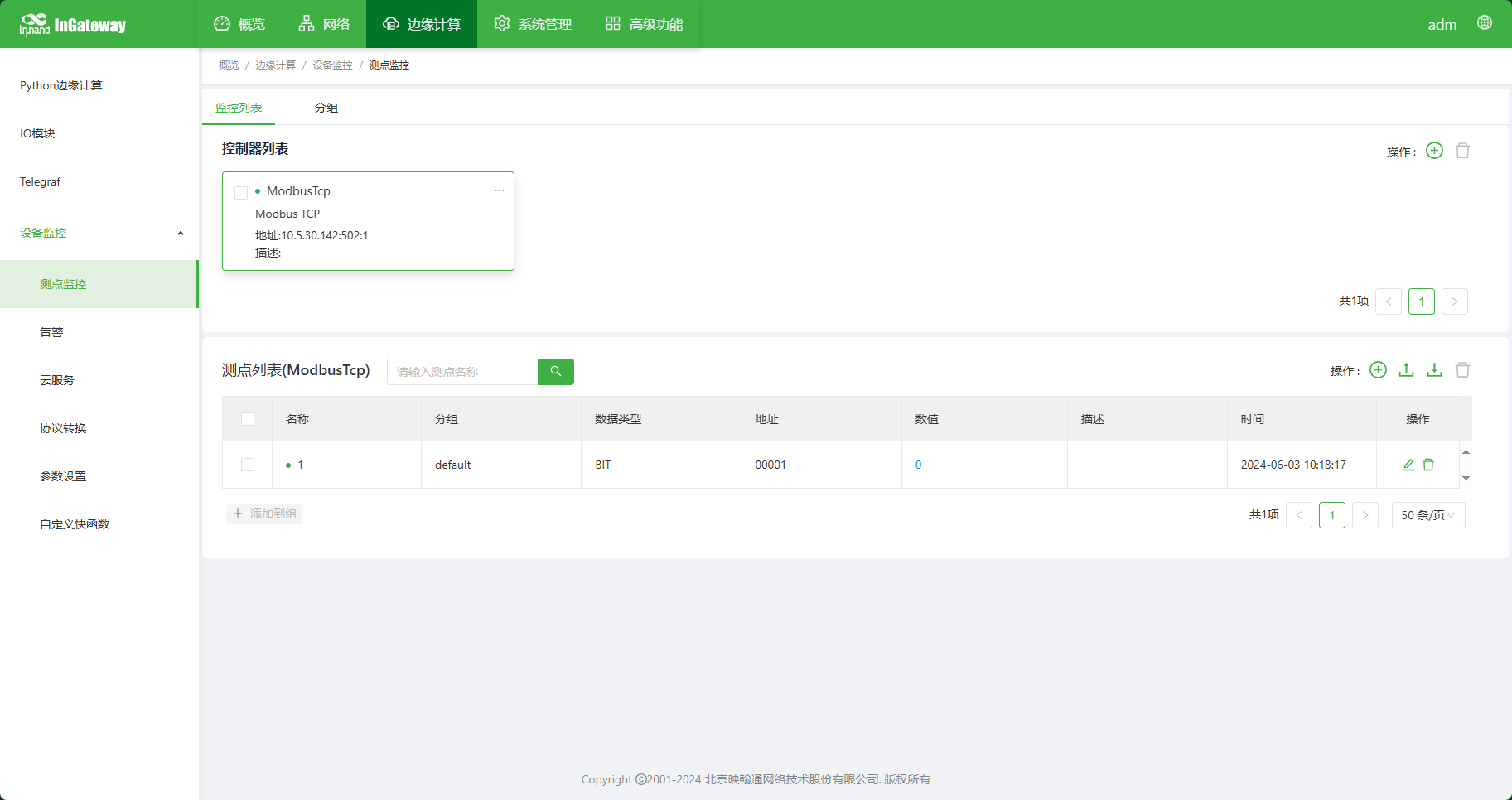1512x800 pixels.
Task: Import measuring points via upload icon
Action: click(x=1406, y=370)
